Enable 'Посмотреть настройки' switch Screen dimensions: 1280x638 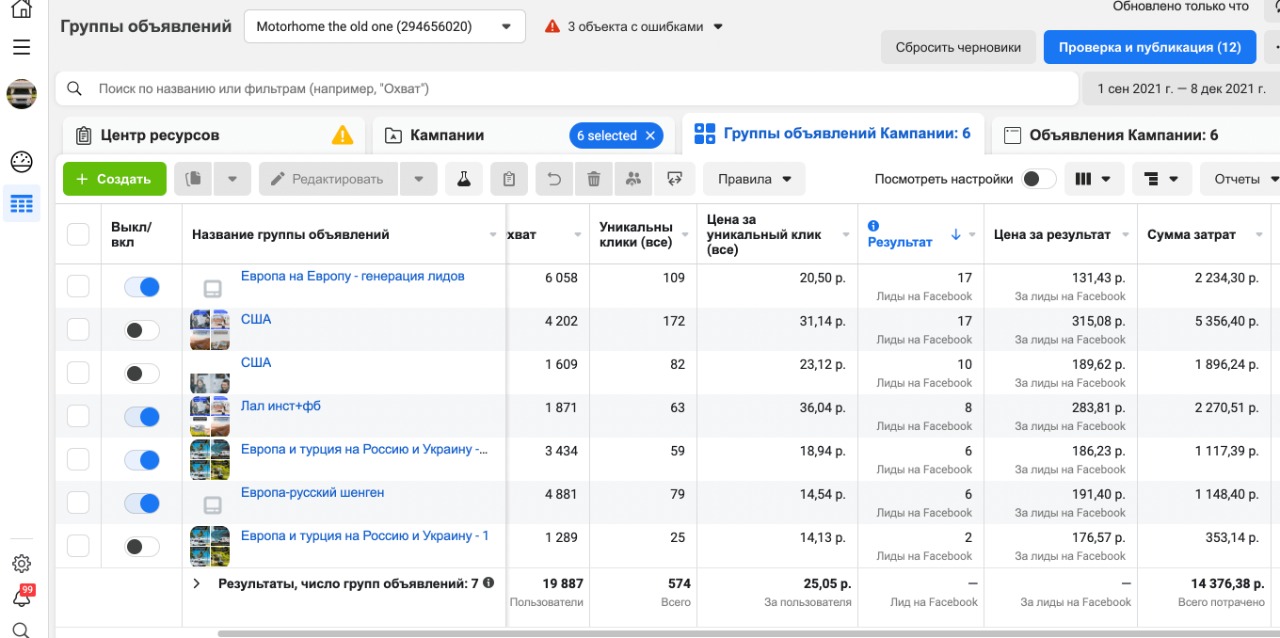click(x=1039, y=179)
